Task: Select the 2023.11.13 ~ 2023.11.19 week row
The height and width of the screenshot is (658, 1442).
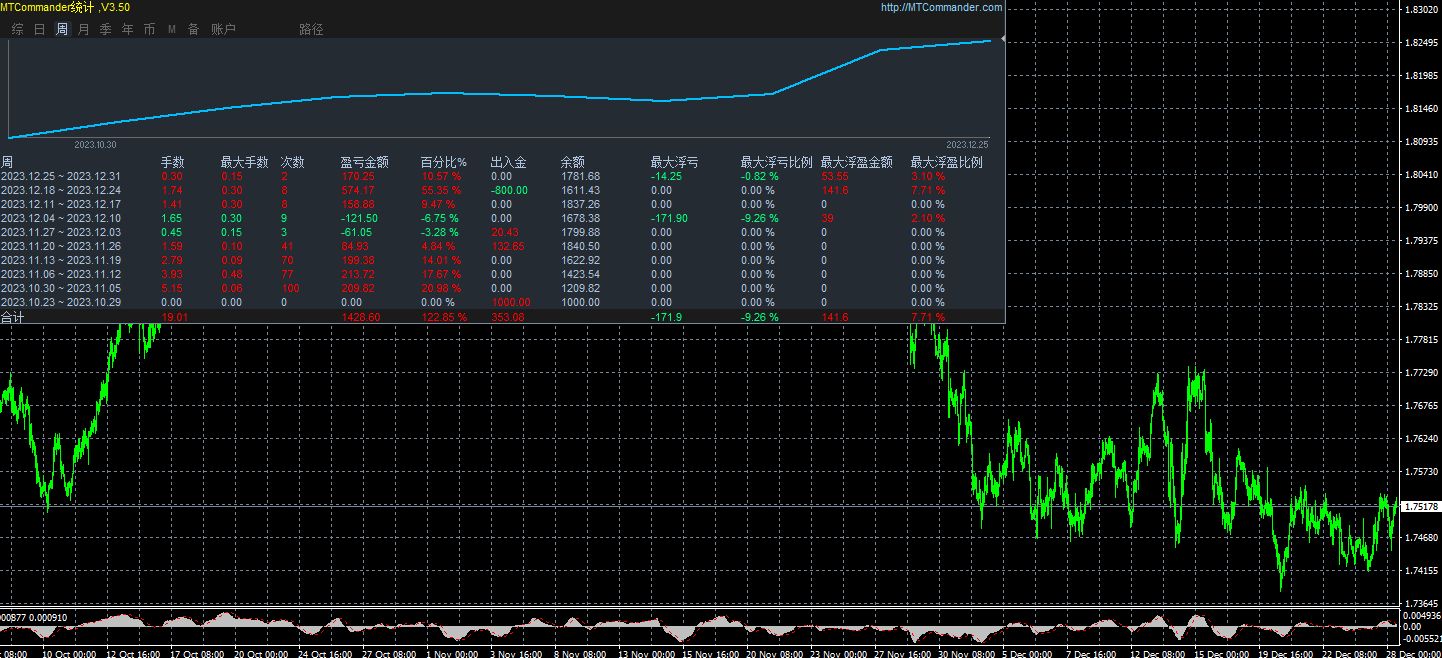Action: [503, 260]
